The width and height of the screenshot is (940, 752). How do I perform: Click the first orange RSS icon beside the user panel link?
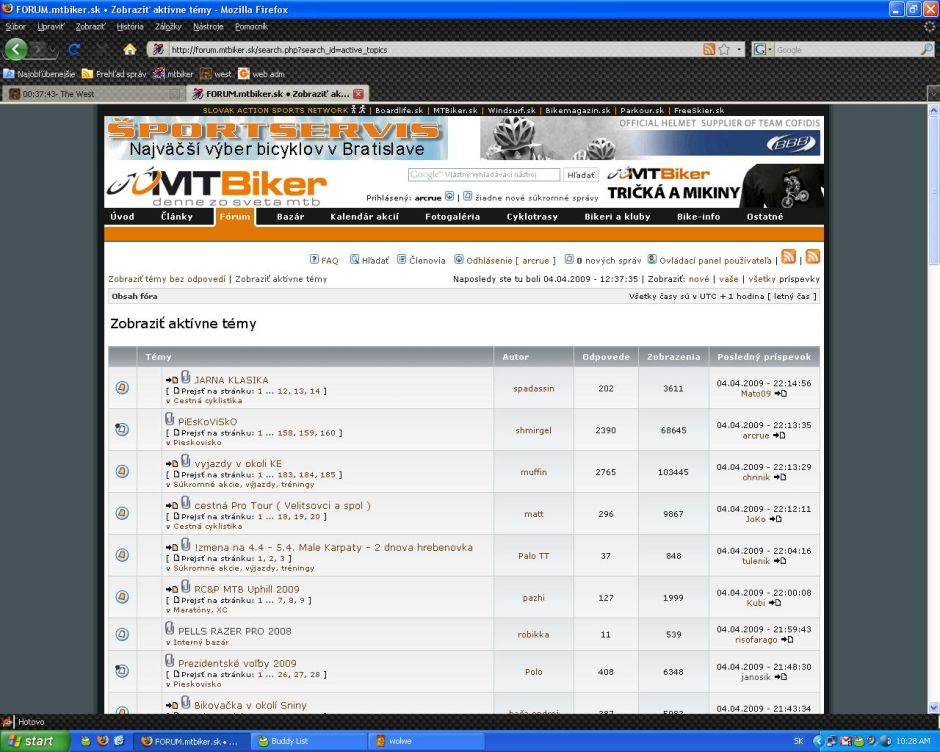788,257
